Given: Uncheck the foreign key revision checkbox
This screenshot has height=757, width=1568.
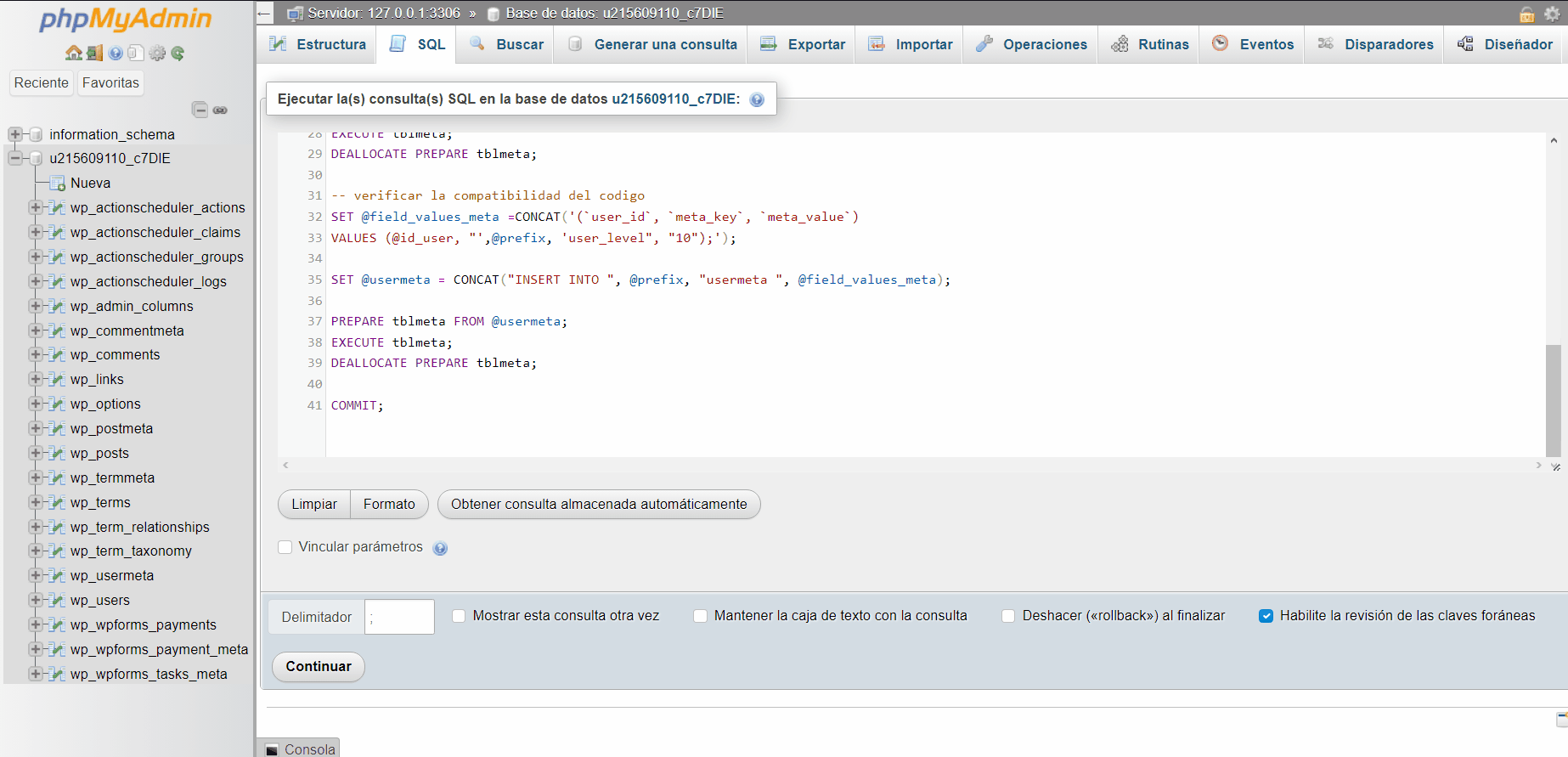Looking at the screenshot, I should tap(1266, 616).
